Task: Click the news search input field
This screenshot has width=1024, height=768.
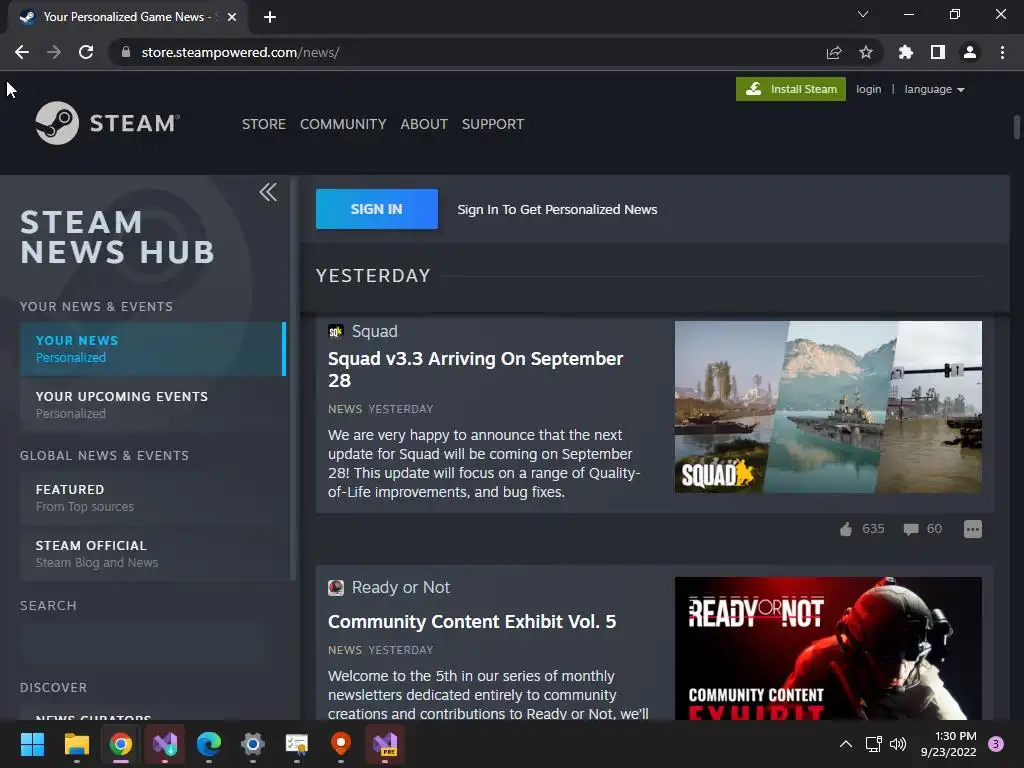Action: (142, 643)
